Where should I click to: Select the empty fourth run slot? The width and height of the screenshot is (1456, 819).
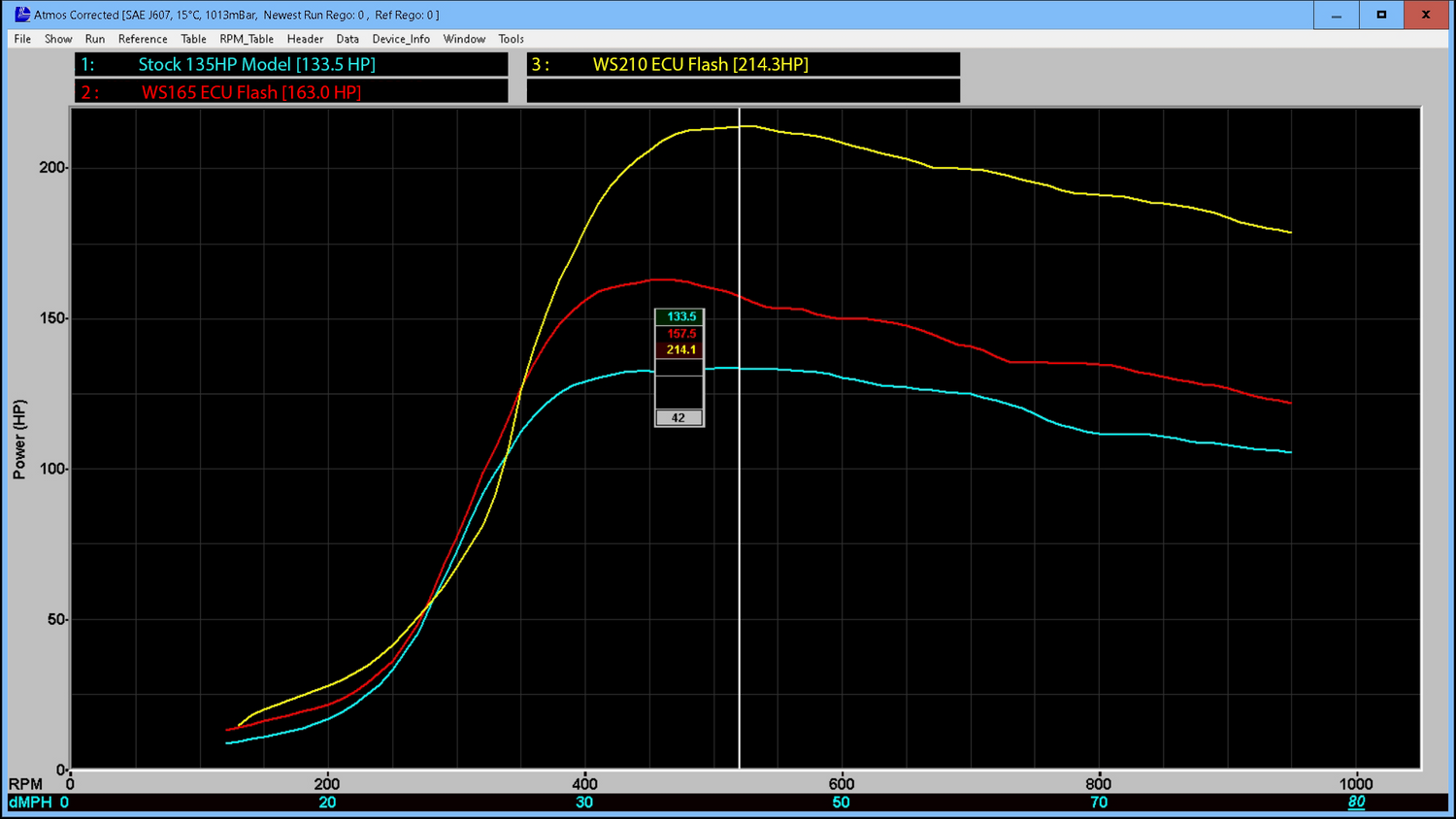click(x=743, y=90)
